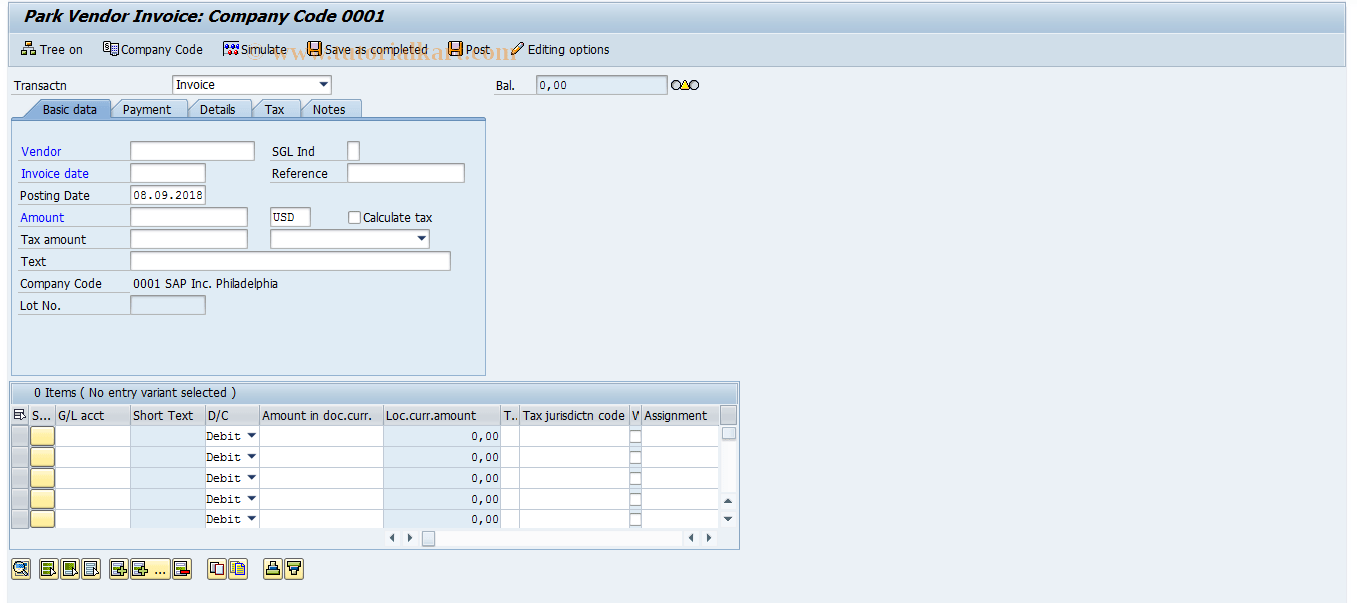The width and height of the screenshot is (1357, 603).
Task: Switch to the Notes tab
Action: [331, 109]
